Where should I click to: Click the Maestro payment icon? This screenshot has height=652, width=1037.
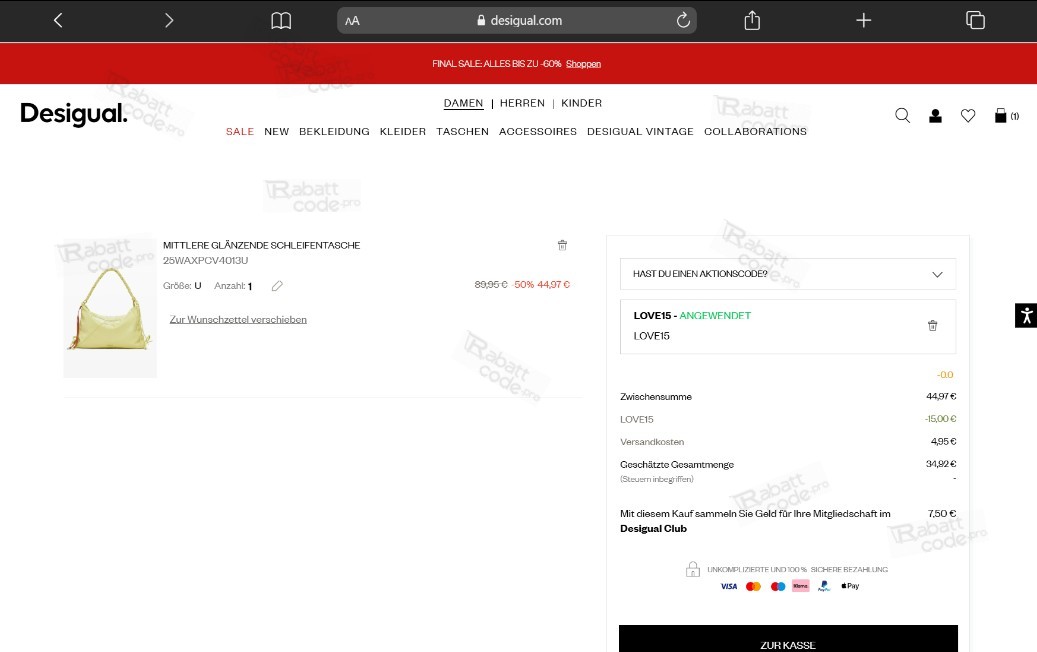pyautogui.click(x=778, y=586)
